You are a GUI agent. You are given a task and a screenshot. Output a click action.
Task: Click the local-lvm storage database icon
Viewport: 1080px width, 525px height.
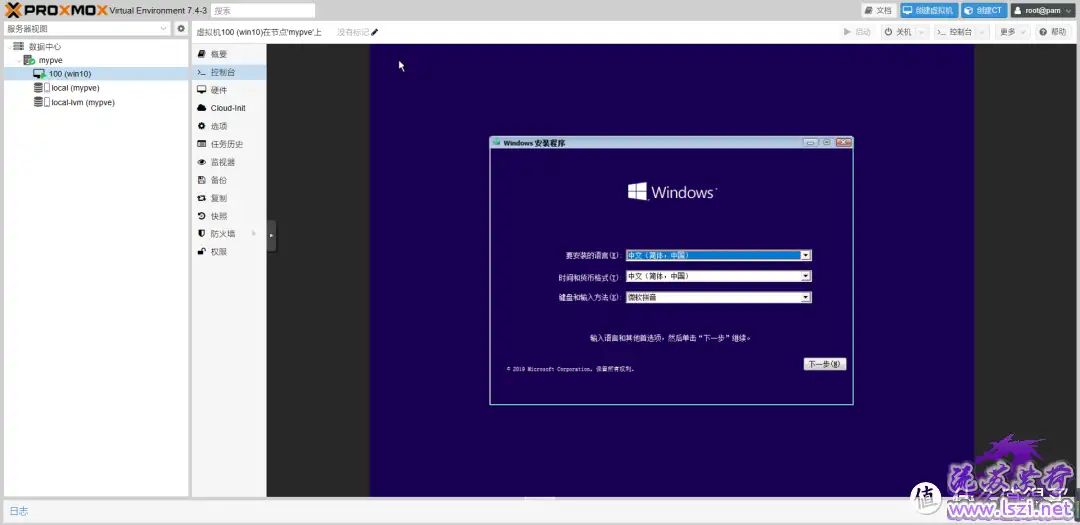[38, 102]
